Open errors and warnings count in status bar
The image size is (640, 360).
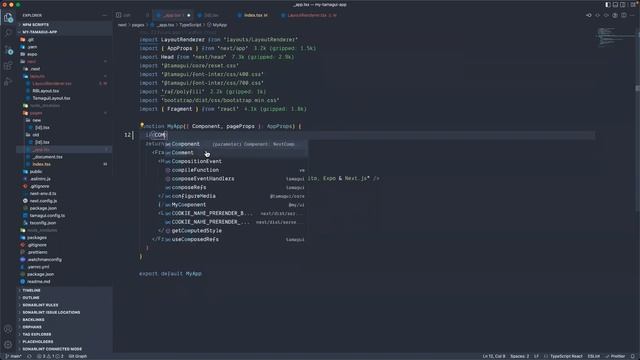tap(51, 356)
